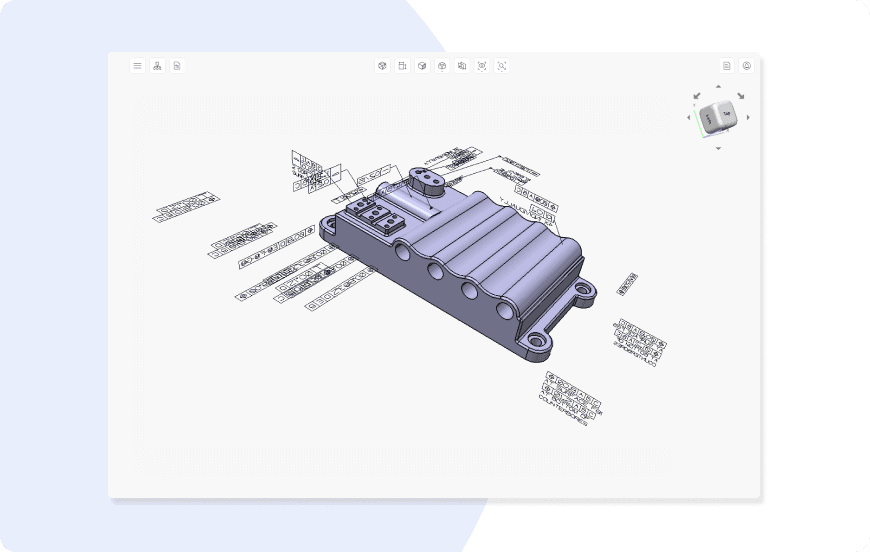The width and height of the screenshot is (870, 552).
Task: Click the Left face of the view cube
Action: pyautogui.click(x=709, y=119)
